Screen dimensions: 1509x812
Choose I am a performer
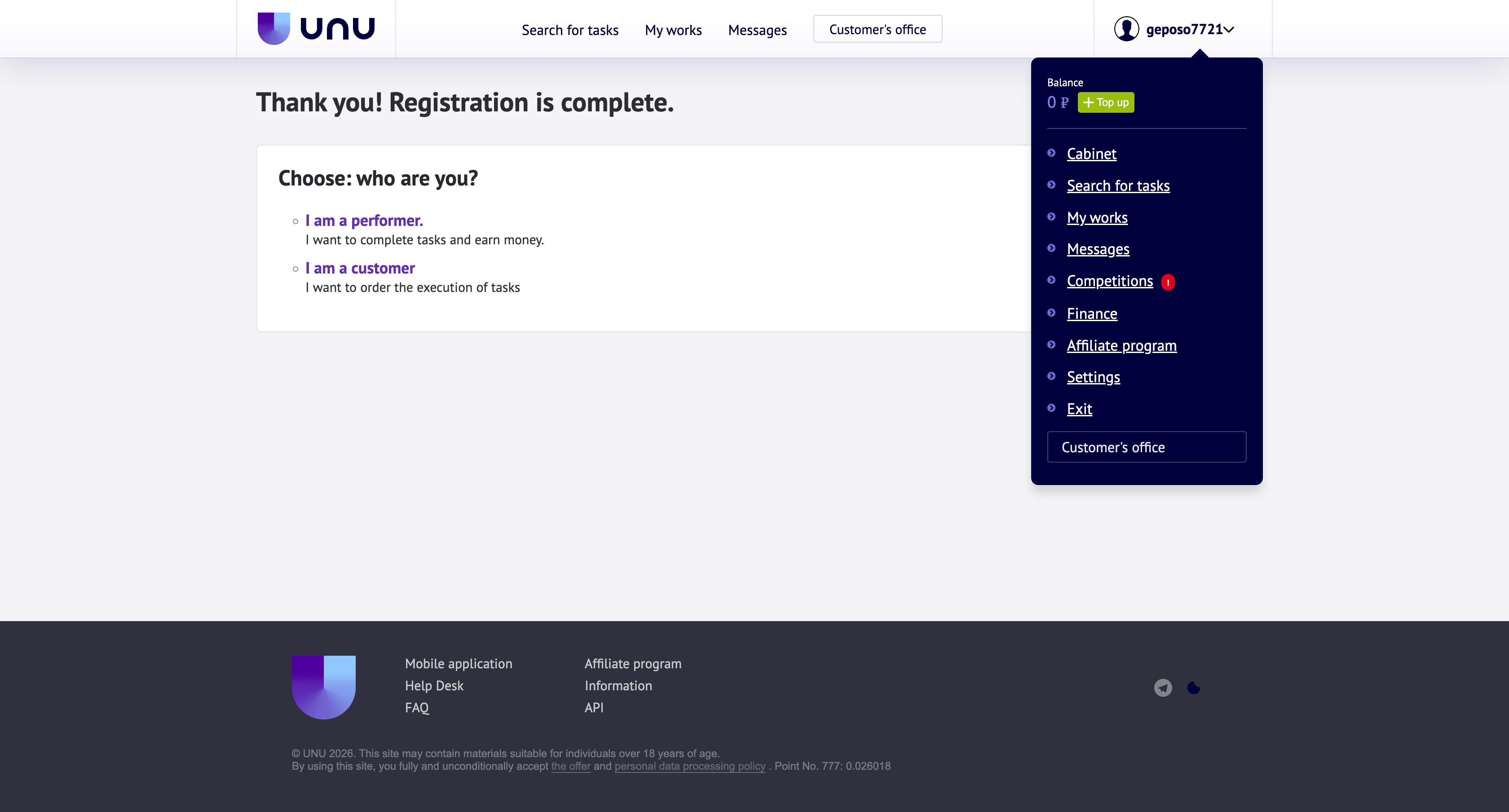(364, 220)
